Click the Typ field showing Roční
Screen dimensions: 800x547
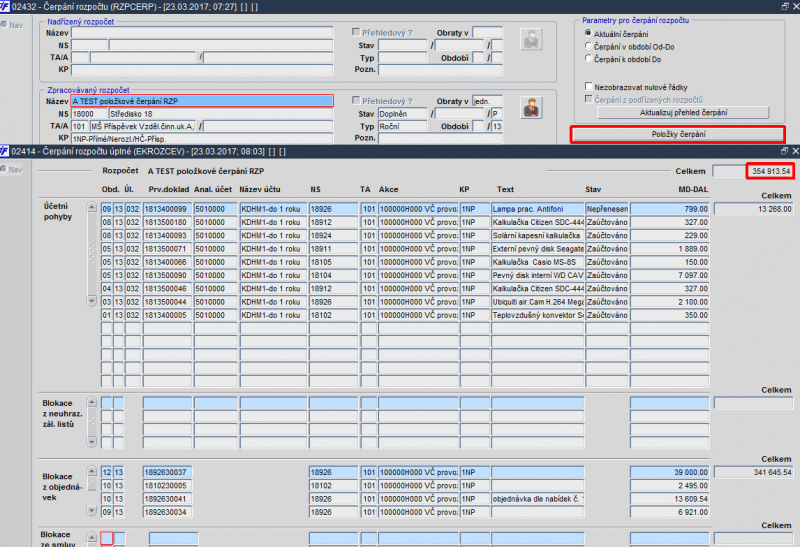(x=403, y=127)
